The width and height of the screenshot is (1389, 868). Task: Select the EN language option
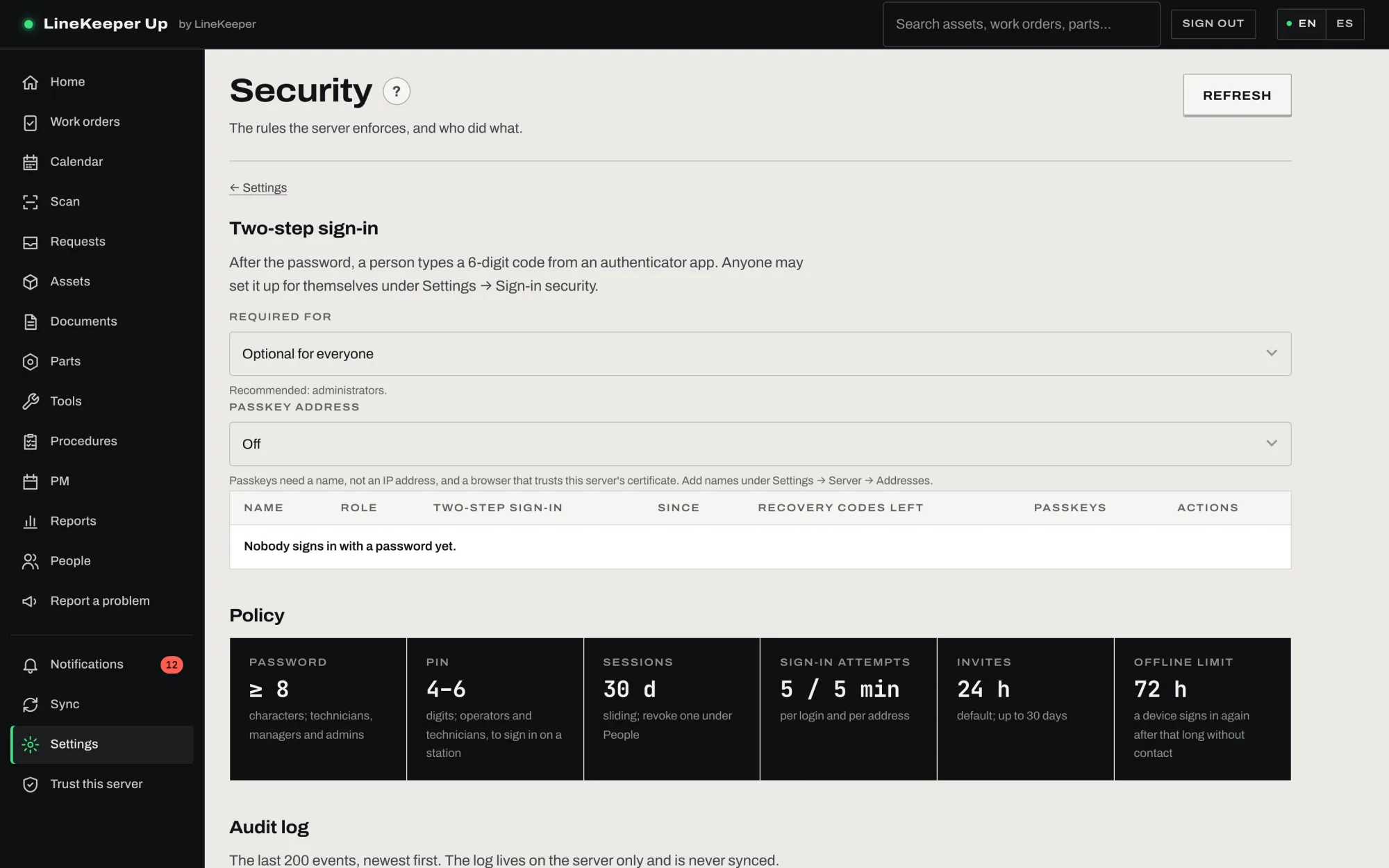coord(1301,24)
